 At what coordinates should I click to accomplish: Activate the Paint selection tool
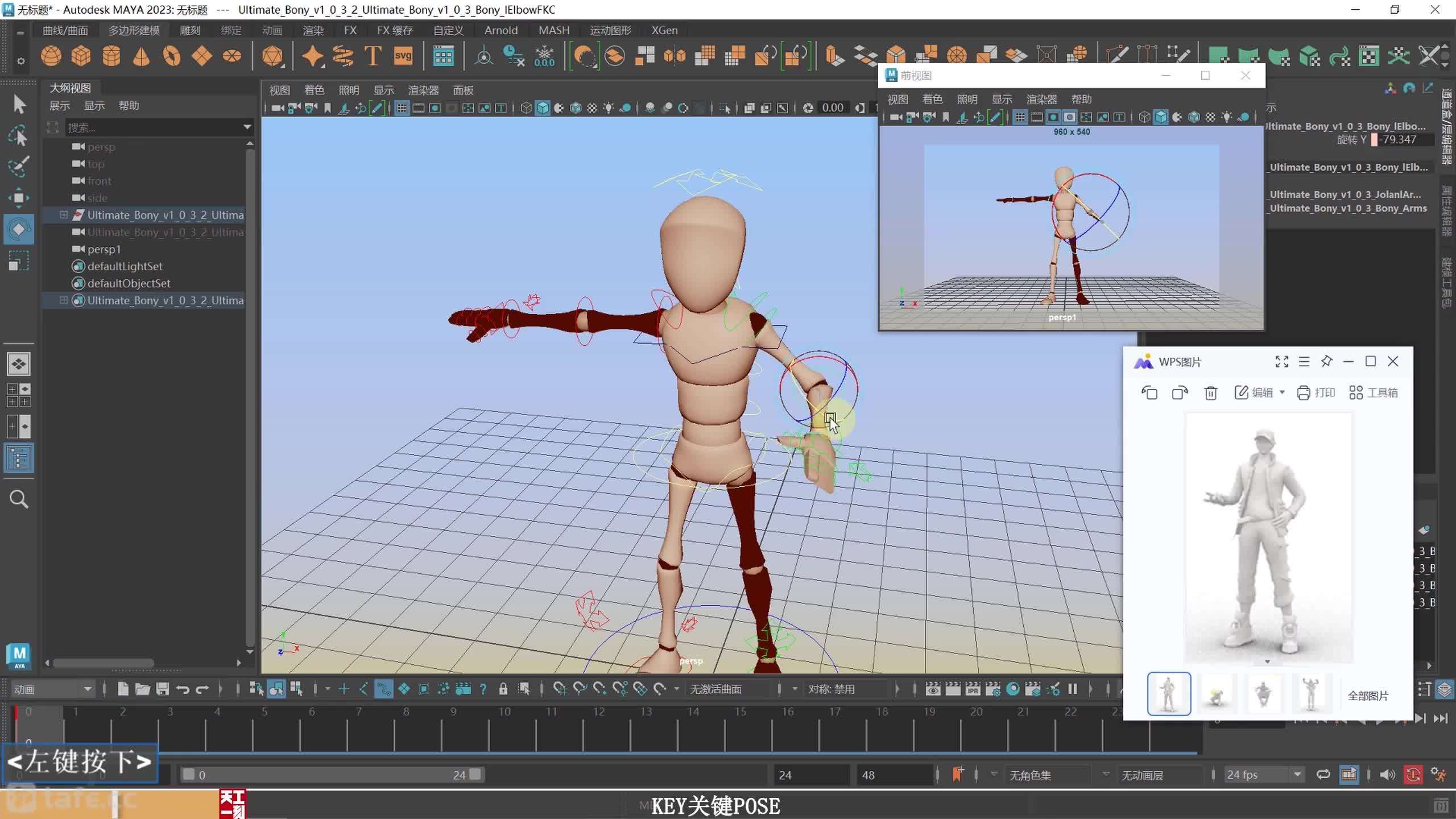pos(19,167)
